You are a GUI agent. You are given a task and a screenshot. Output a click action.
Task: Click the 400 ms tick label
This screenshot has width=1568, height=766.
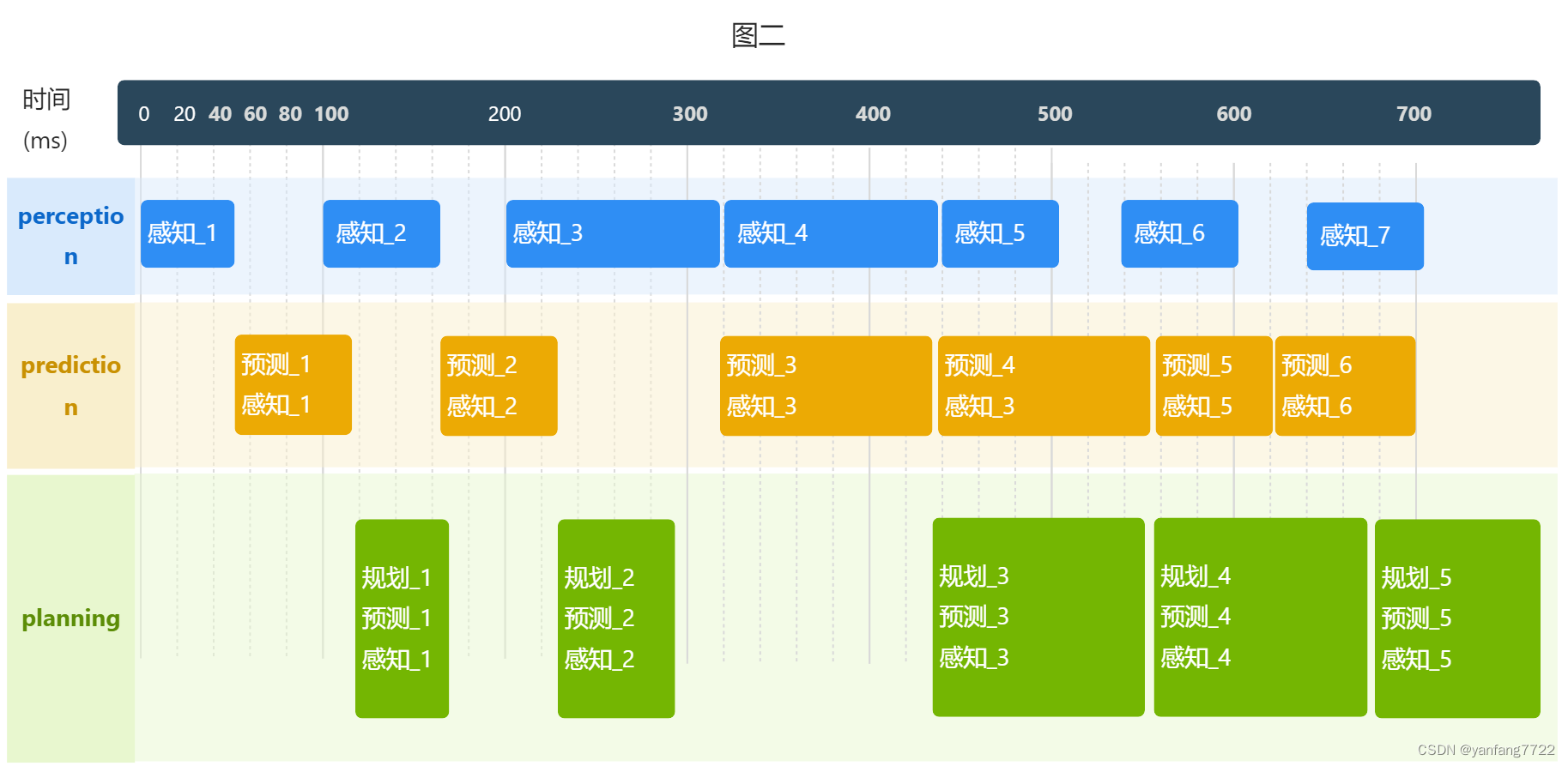[873, 114]
